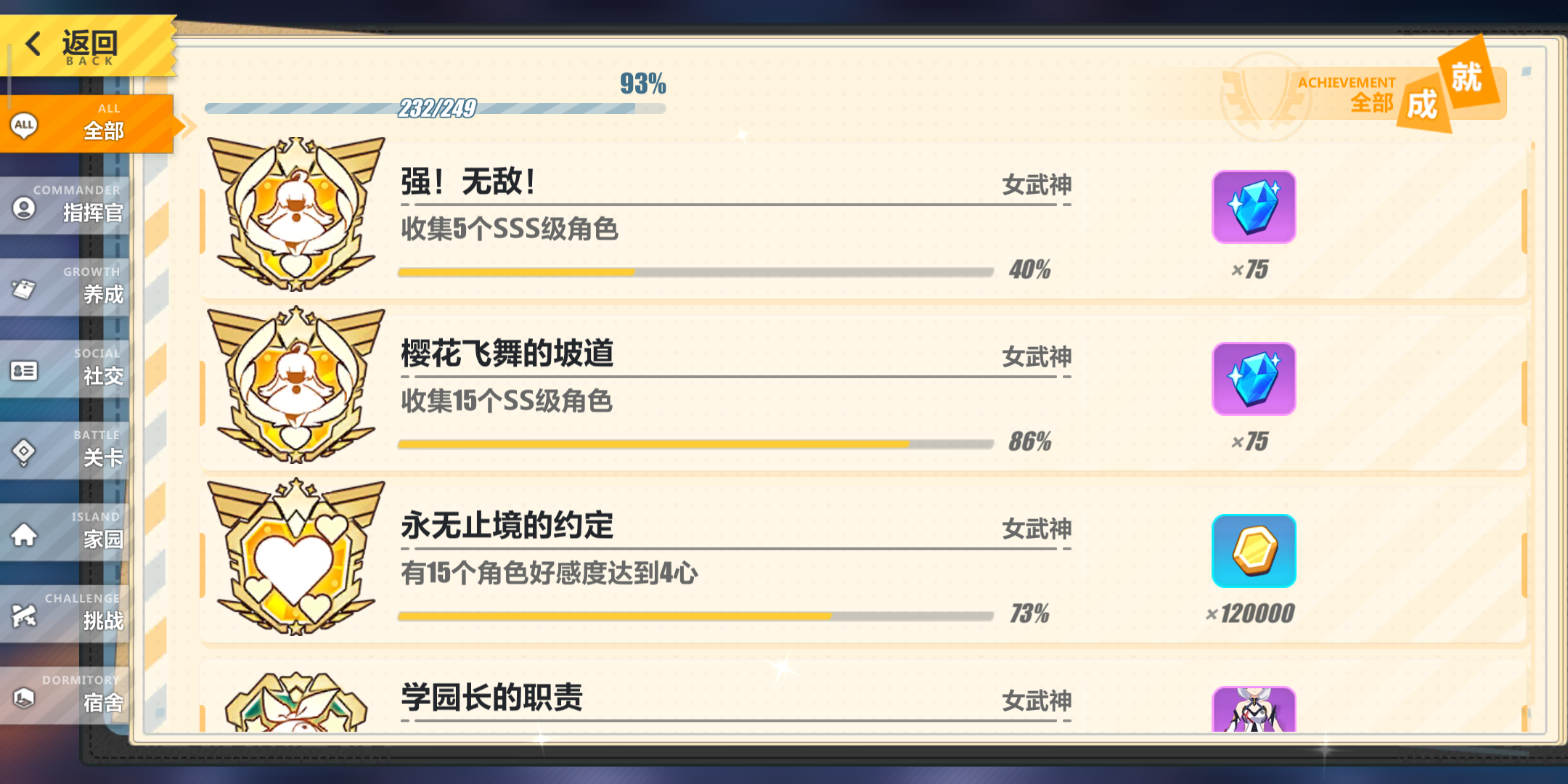The height and width of the screenshot is (784, 1568).
Task: Tap the character reward thumbnail for 学园长的职责
Action: click(1254, 709)
